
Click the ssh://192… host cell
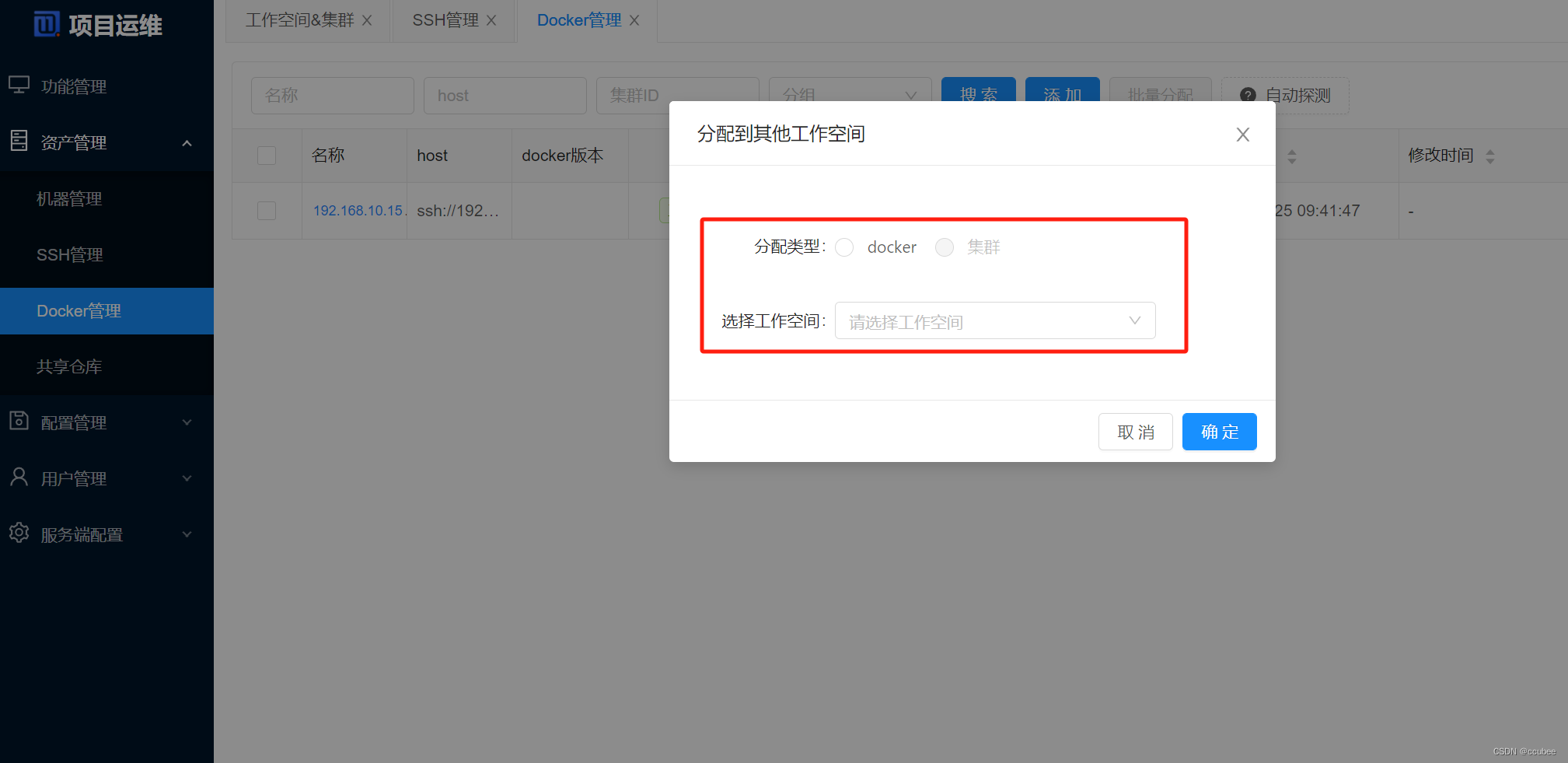click(458, 211)
